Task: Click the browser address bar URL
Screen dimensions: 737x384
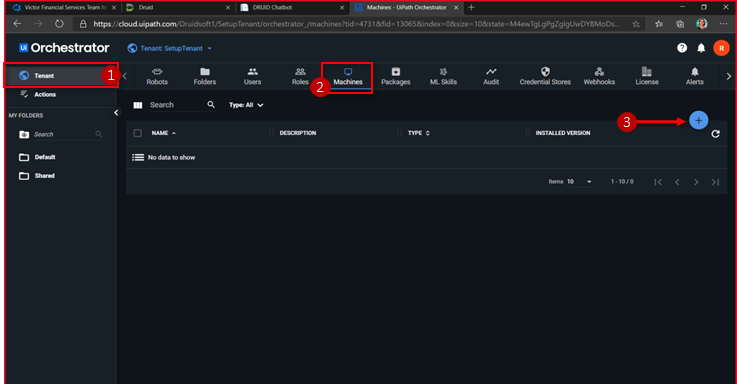Action: [356, 24]
